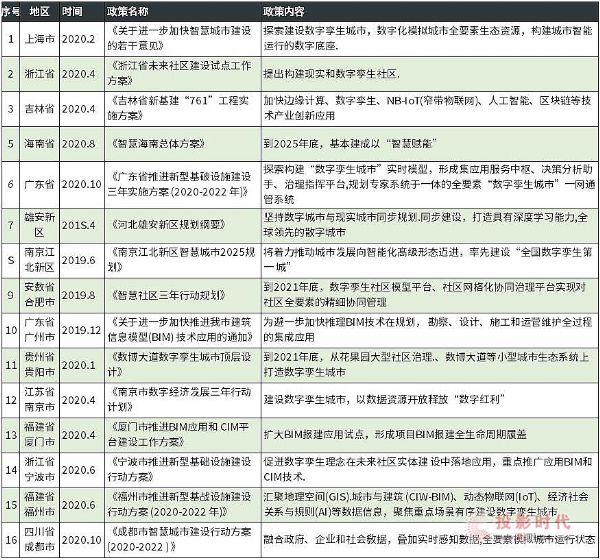
Task: Click policy name 《厦门市推进BIM应用和CIM平台建设工作方案》
Action: (178, 434)
